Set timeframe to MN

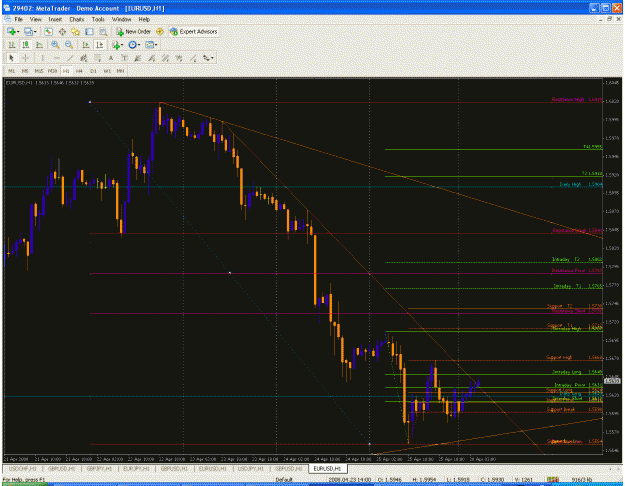120,71
